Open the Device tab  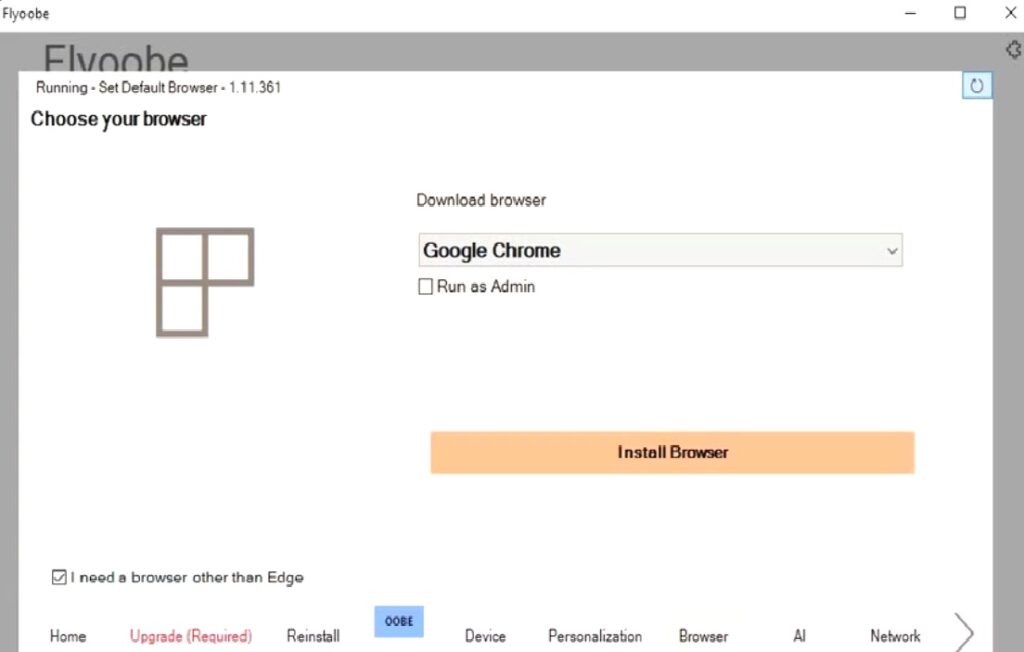(x=485, y=636)
